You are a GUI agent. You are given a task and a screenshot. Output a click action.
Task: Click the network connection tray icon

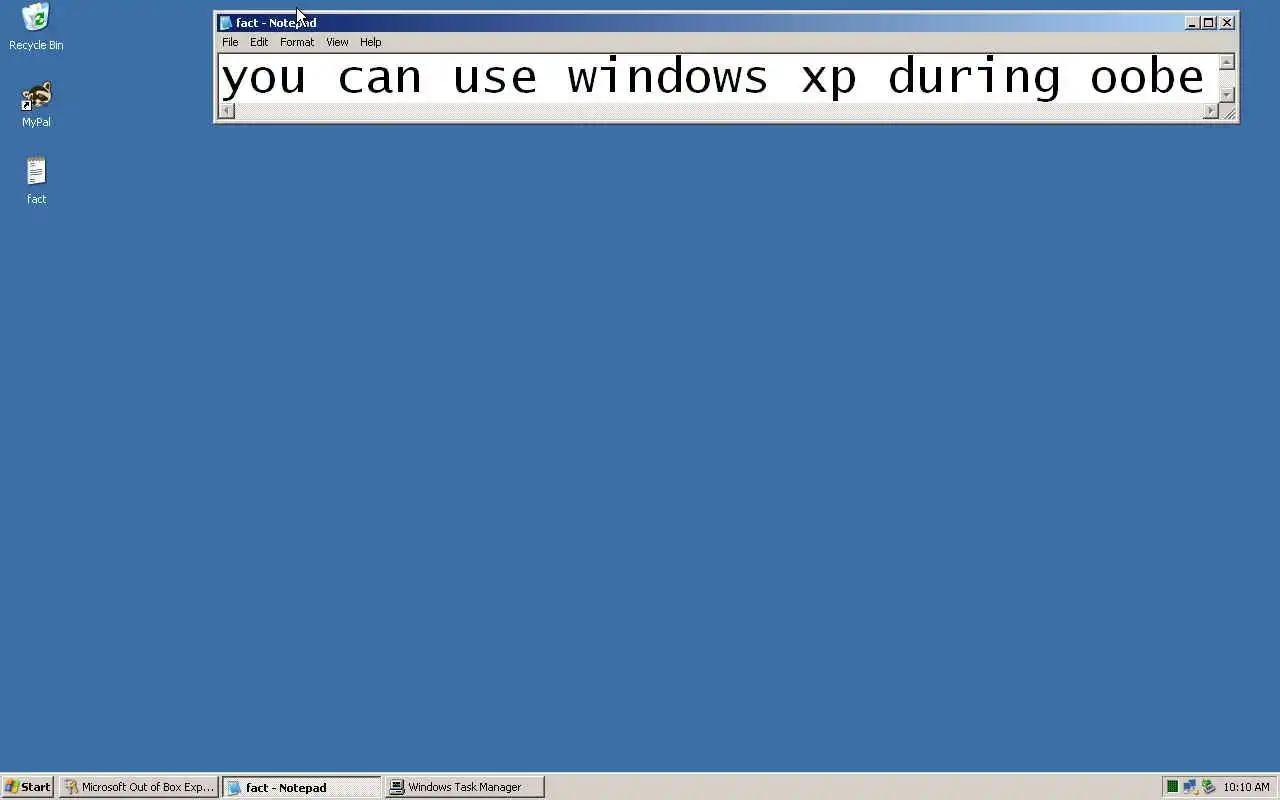click(x=1190, y=787)
